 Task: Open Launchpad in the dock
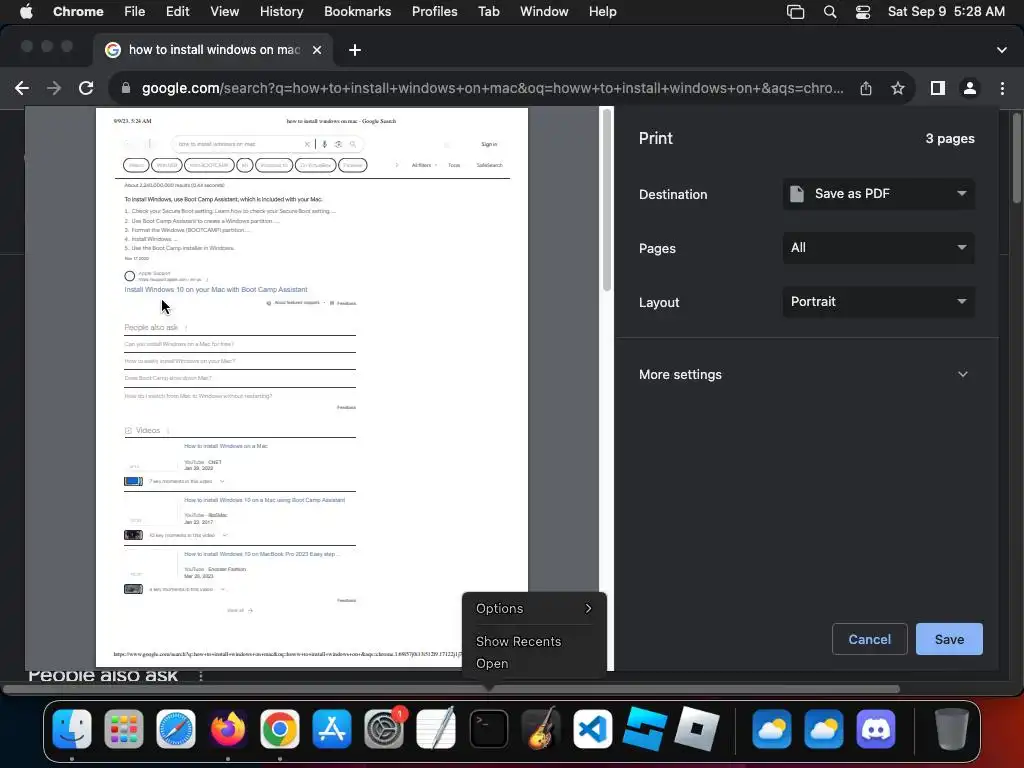[123, 729]
